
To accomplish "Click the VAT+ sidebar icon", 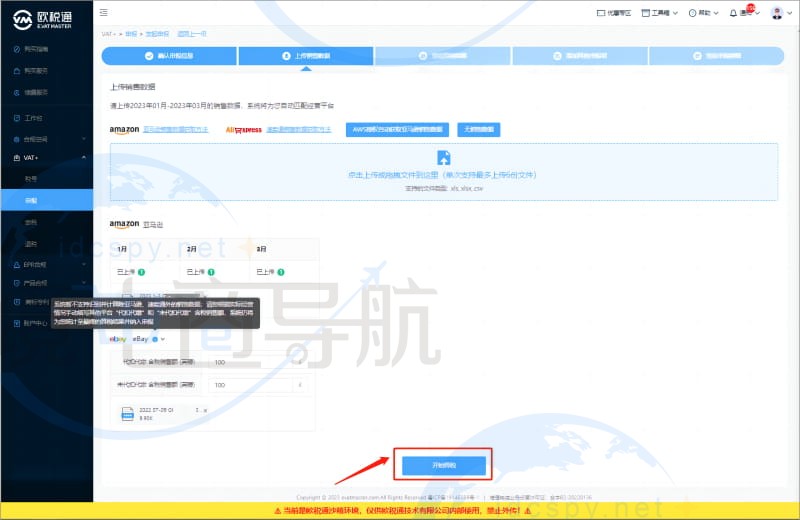I will (17, 158).
